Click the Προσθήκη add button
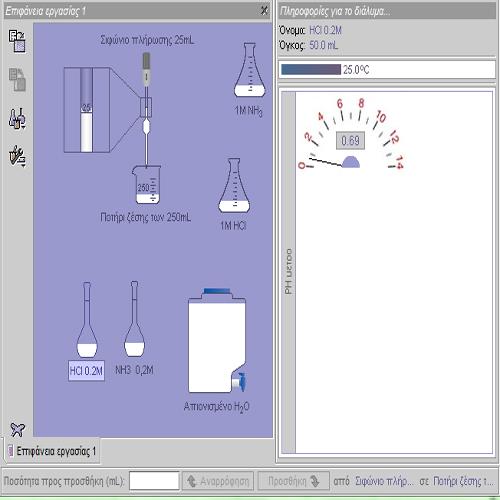 (x=294, y=481)
